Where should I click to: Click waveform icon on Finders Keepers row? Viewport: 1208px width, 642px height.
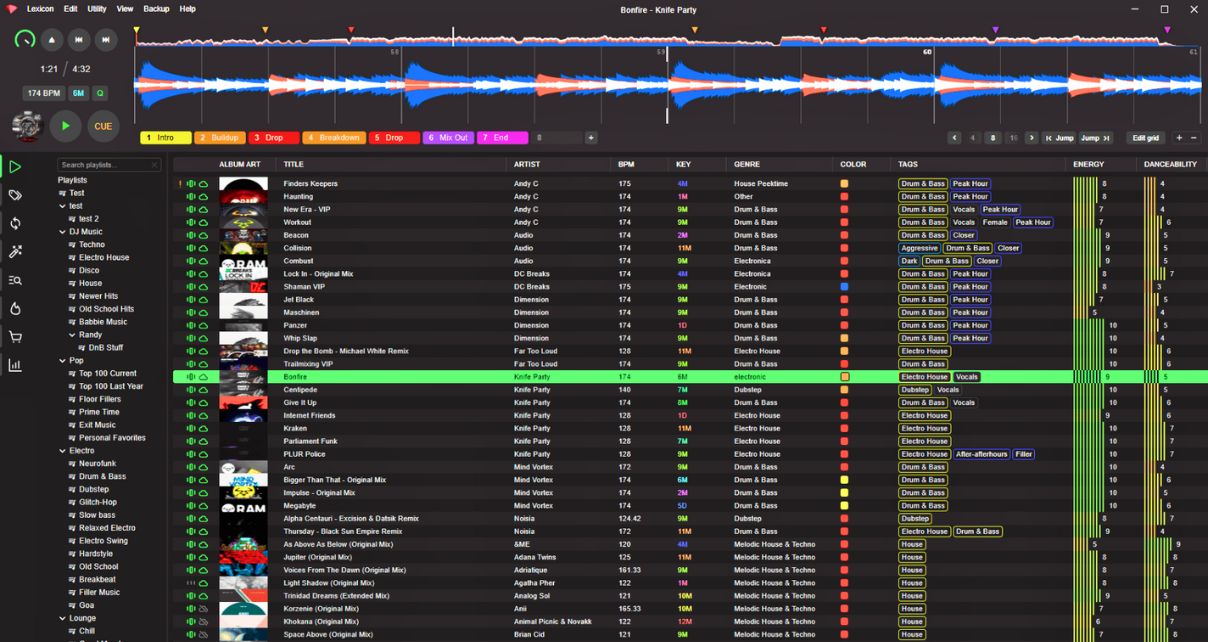pos(191,184)
